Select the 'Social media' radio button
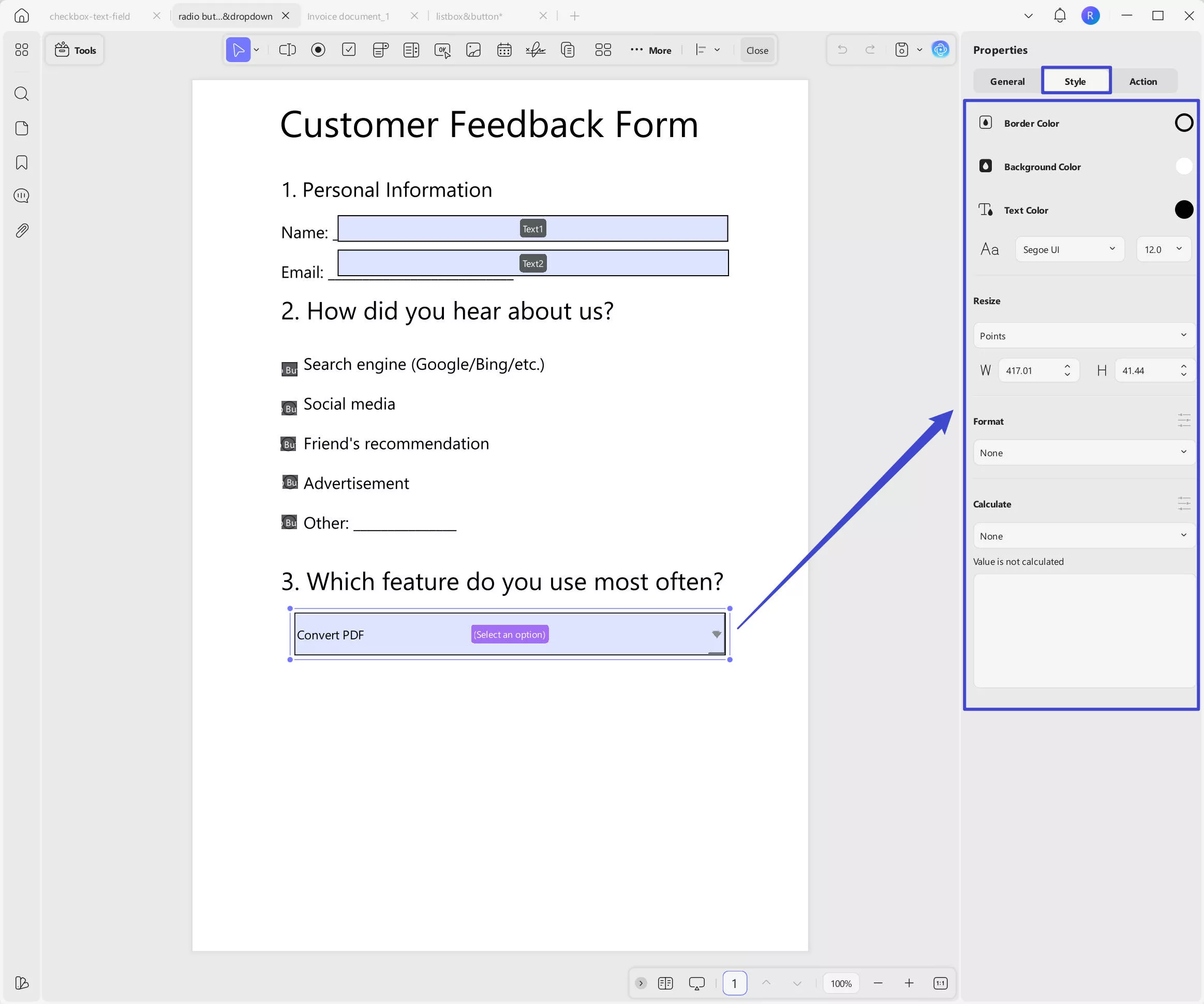Image resolution: width=1204 pixels, height=1004 pixels. [289, 408]
